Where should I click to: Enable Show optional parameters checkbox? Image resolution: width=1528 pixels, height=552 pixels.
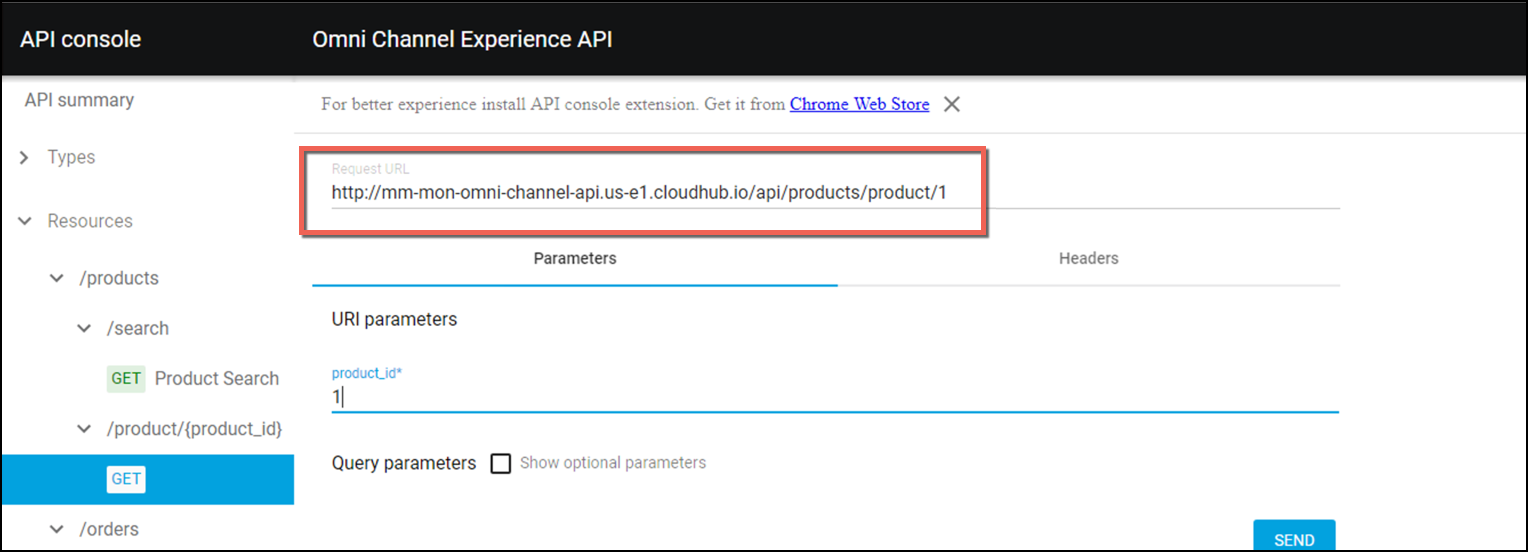coord(501,463)
